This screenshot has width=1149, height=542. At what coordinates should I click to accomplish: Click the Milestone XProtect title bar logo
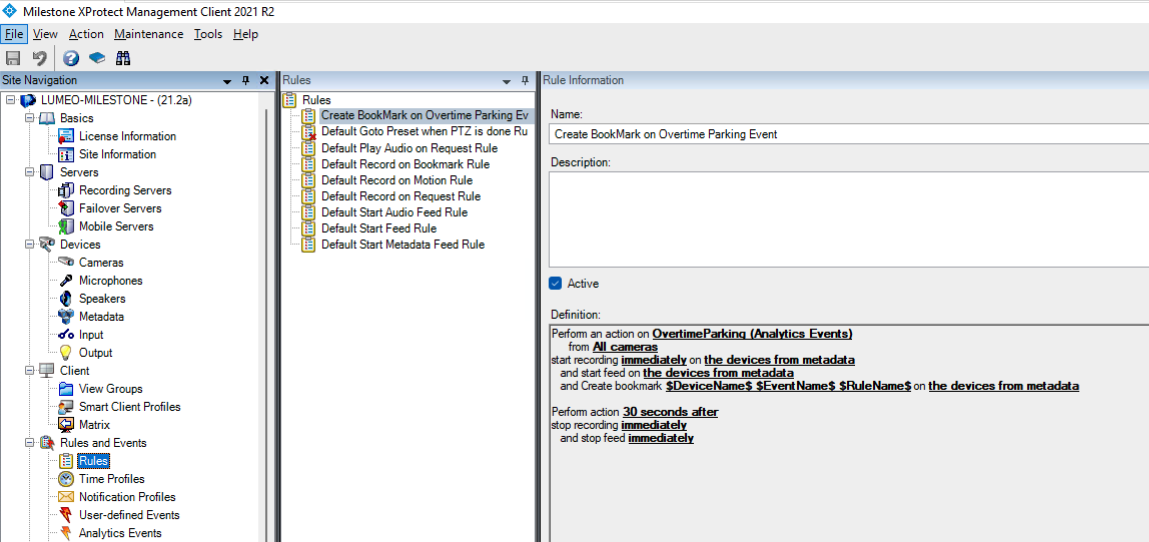pyautogui.click(x=10, y=11)
